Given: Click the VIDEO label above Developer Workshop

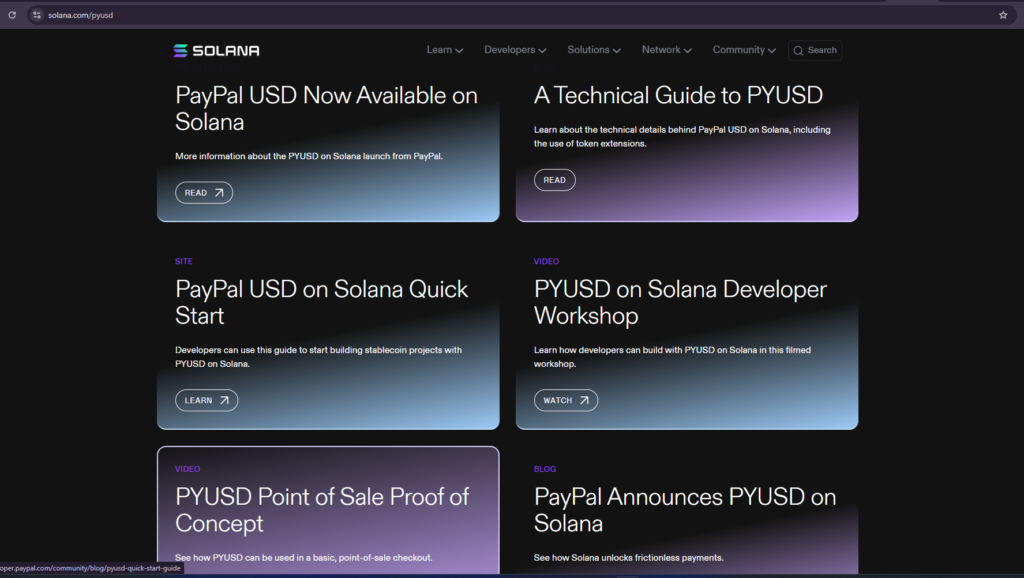Looking at the screenshot, I should (x=546, y=261).
